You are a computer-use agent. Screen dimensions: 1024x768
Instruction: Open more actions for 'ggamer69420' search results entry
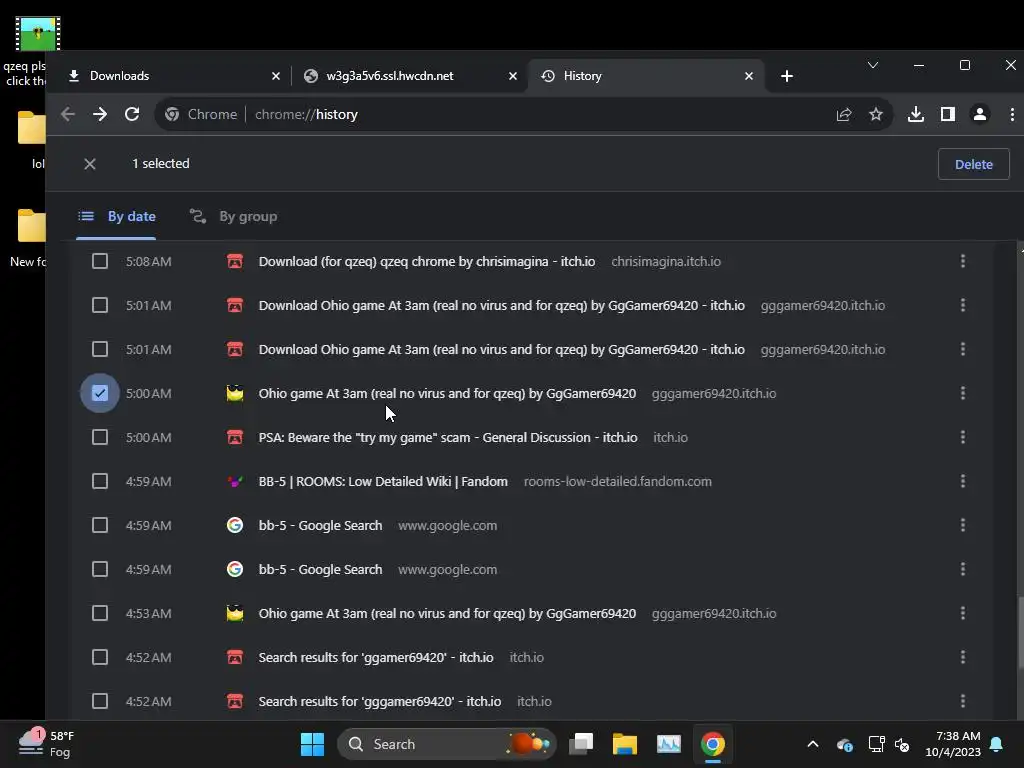pos(963,657)
